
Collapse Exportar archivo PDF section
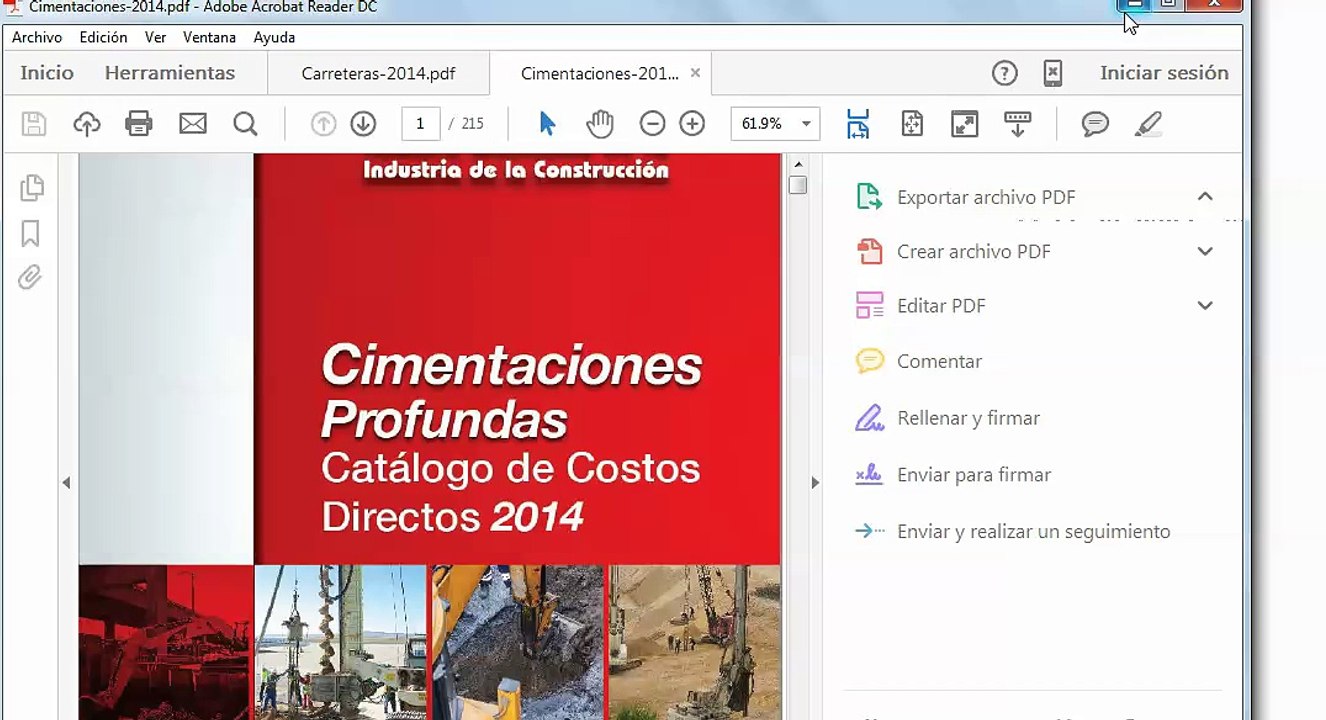click(1205, 197)
